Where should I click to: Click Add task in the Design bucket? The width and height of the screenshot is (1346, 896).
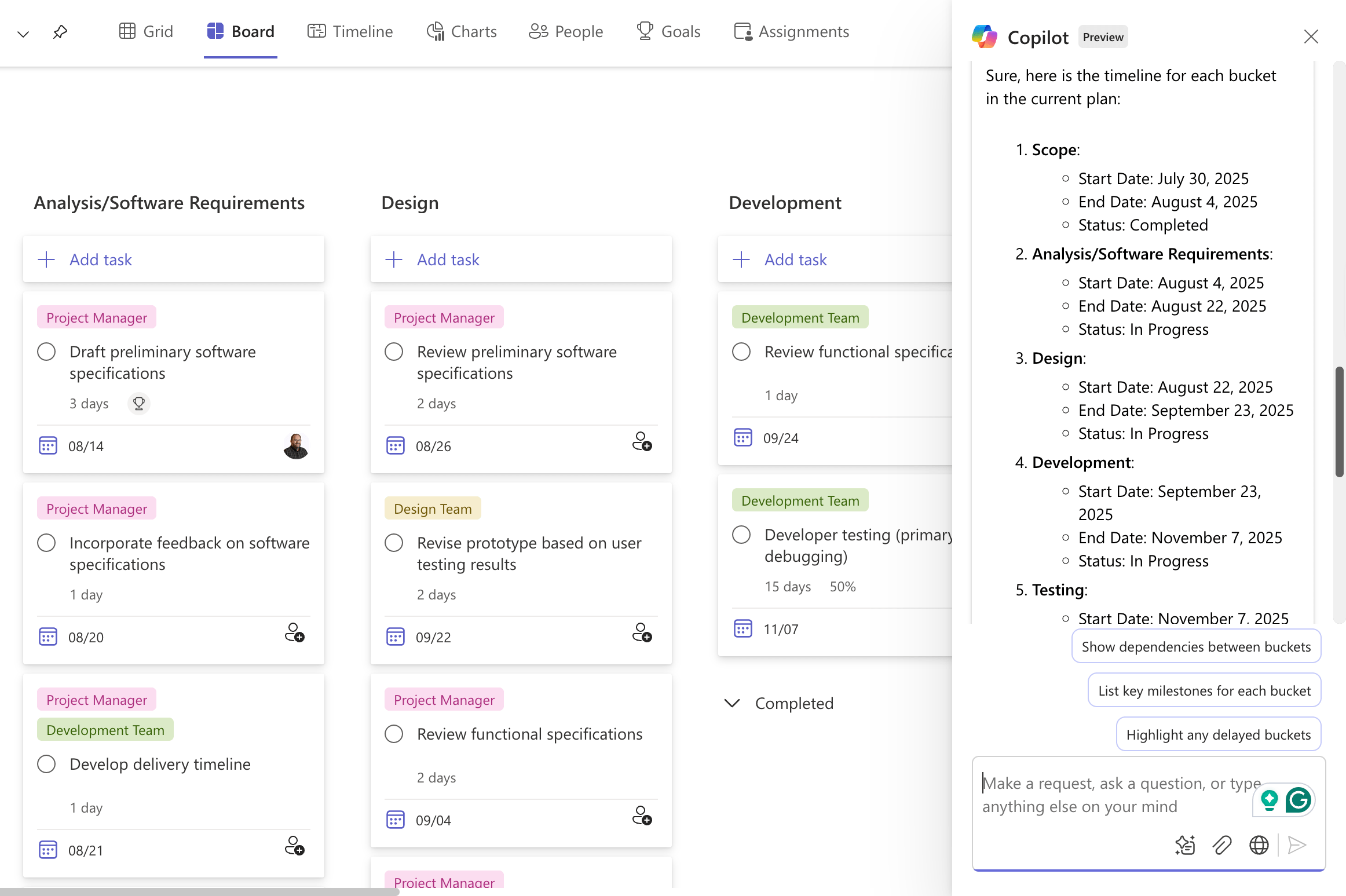pos(448,259)
